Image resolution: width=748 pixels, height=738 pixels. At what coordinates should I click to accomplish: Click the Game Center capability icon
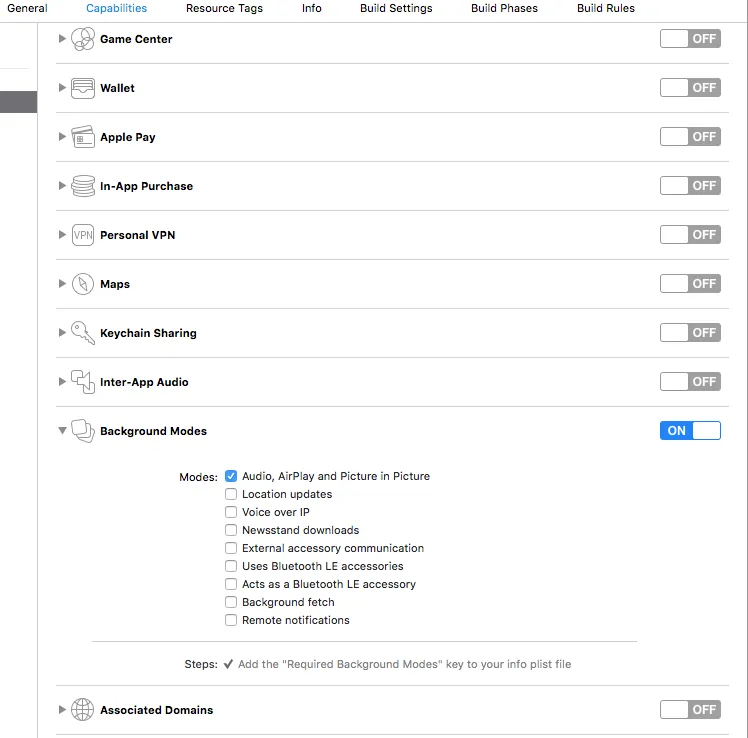(x=82, y=39)
